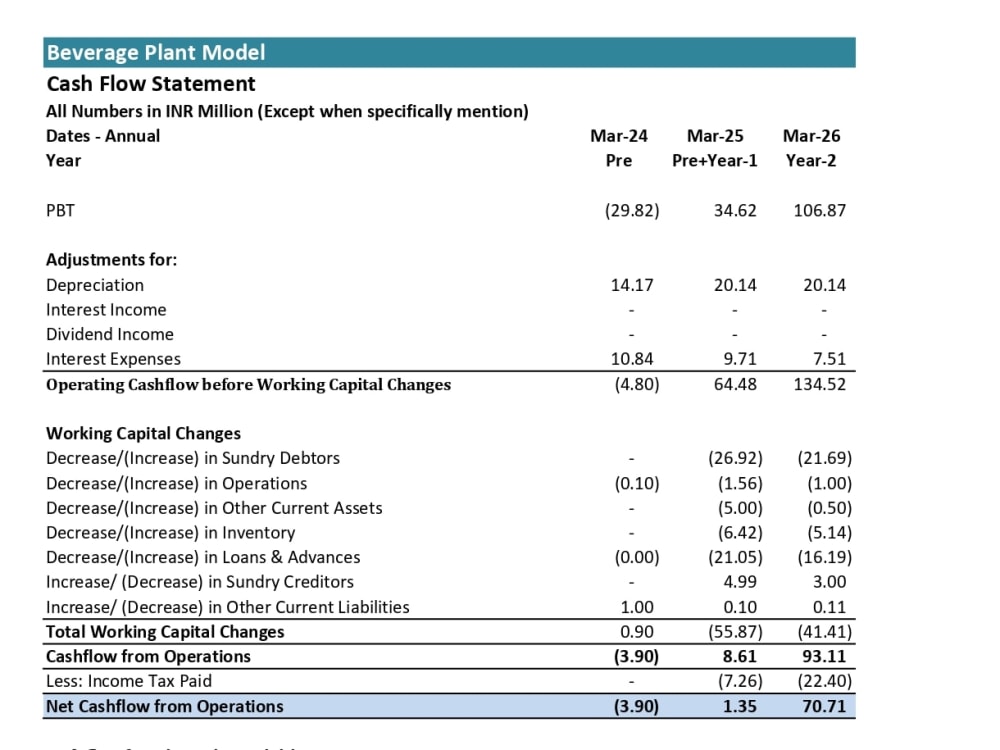Select the Pre+Year-1 year label

tap(714, 161)
